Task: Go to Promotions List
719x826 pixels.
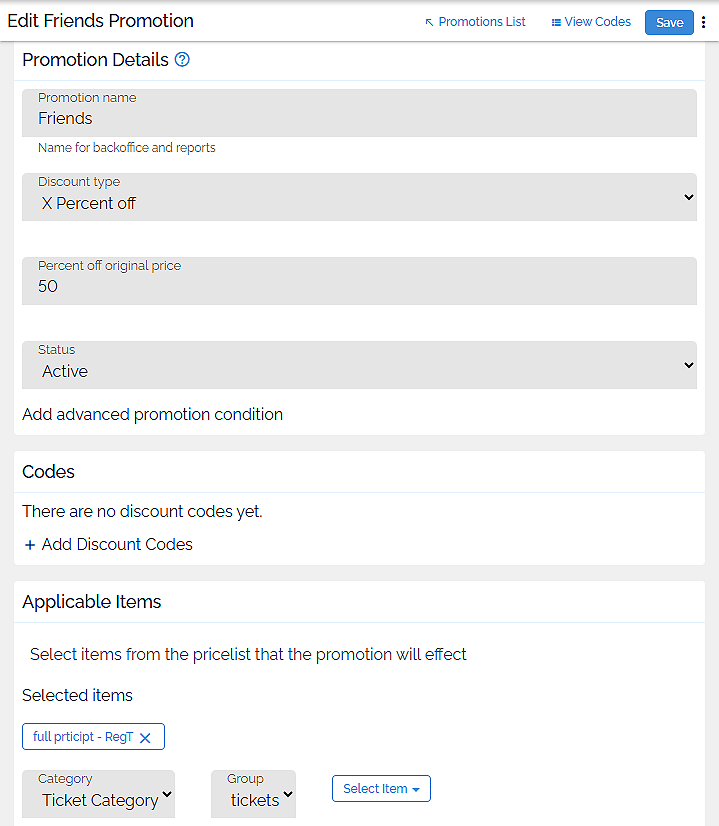Action: click(x=481, y=22)
